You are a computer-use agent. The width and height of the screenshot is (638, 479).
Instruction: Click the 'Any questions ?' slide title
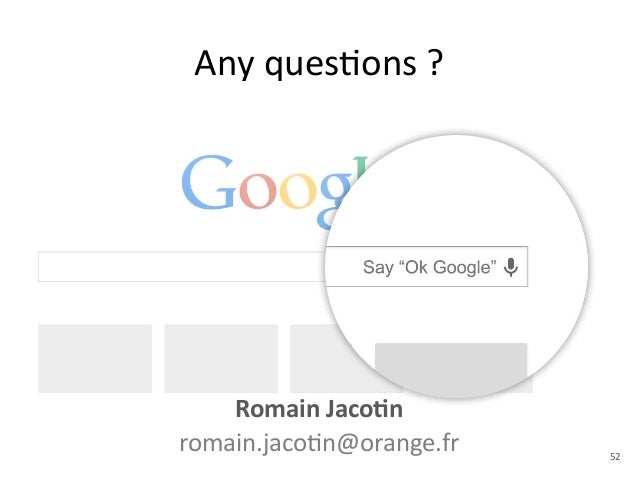pos(318,64)
